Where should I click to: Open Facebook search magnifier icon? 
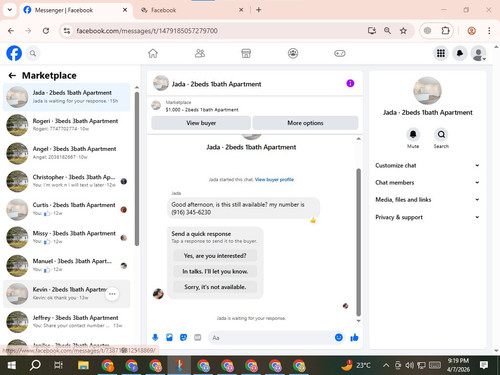[x=33, y=53]
